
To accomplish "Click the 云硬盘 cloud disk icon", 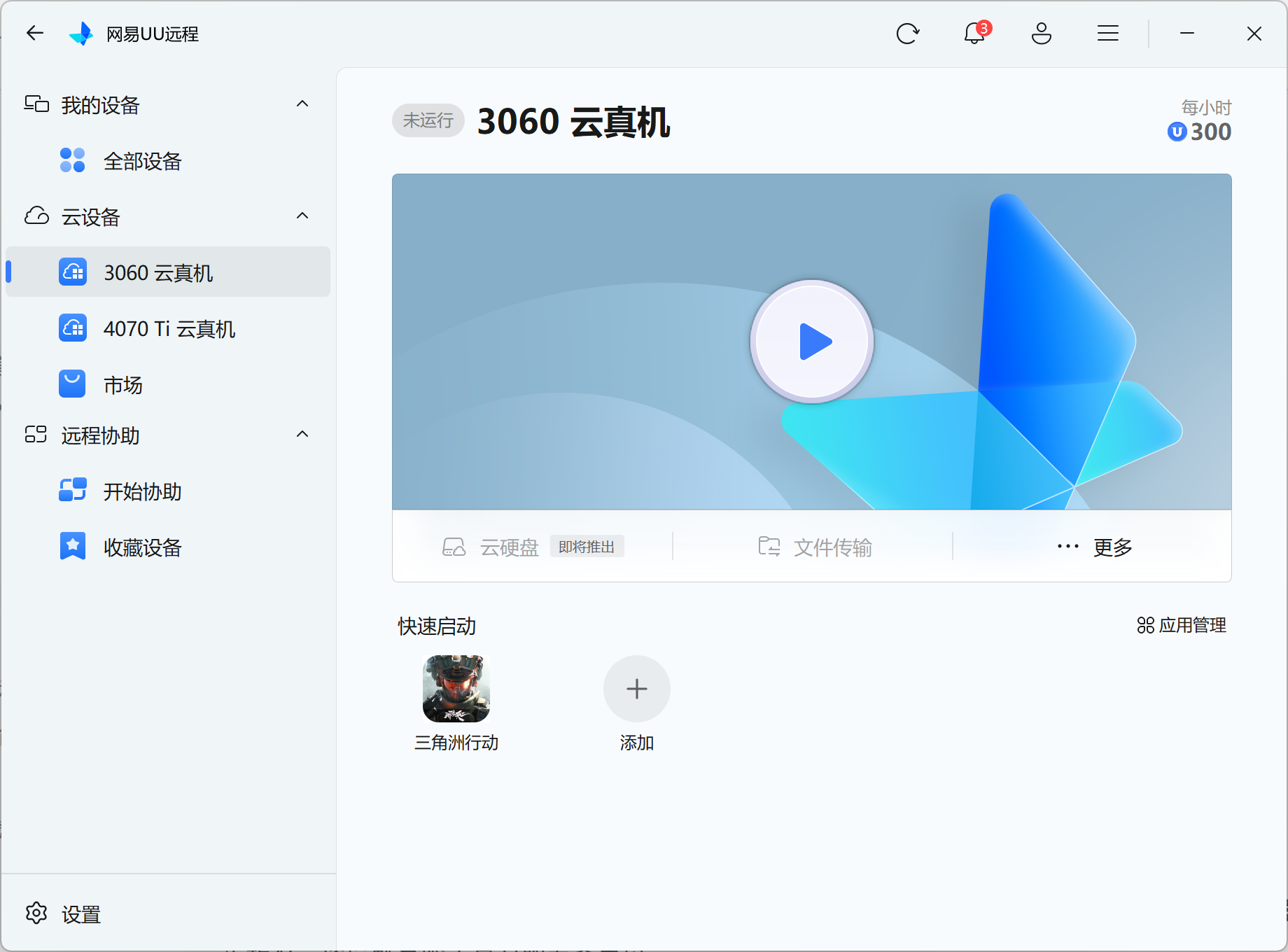I will click(x=454, y=547).
